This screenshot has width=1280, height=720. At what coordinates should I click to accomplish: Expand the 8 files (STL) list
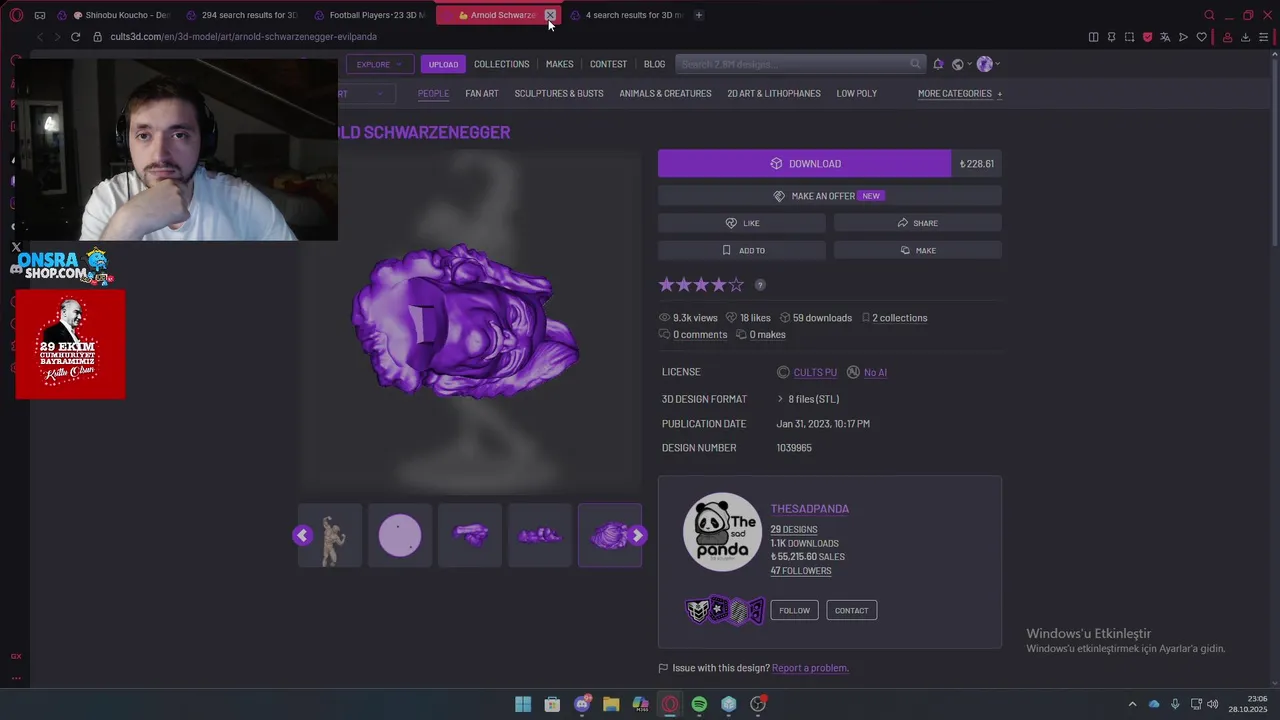pyautogui.click(x=808, y=399)
